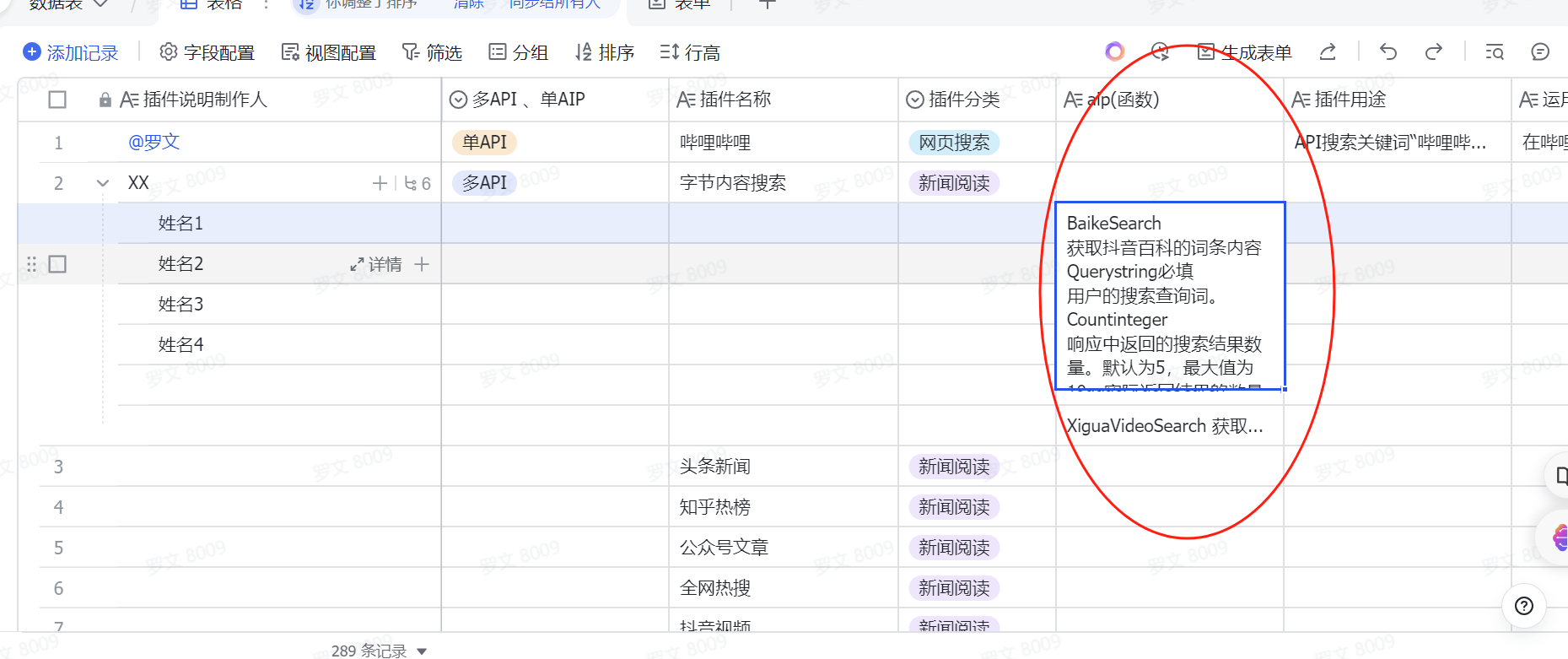Toggle the select-all checkbox in header row
Image resolution: width=1568 pixels, height=659 pixels.
[57, 100]
